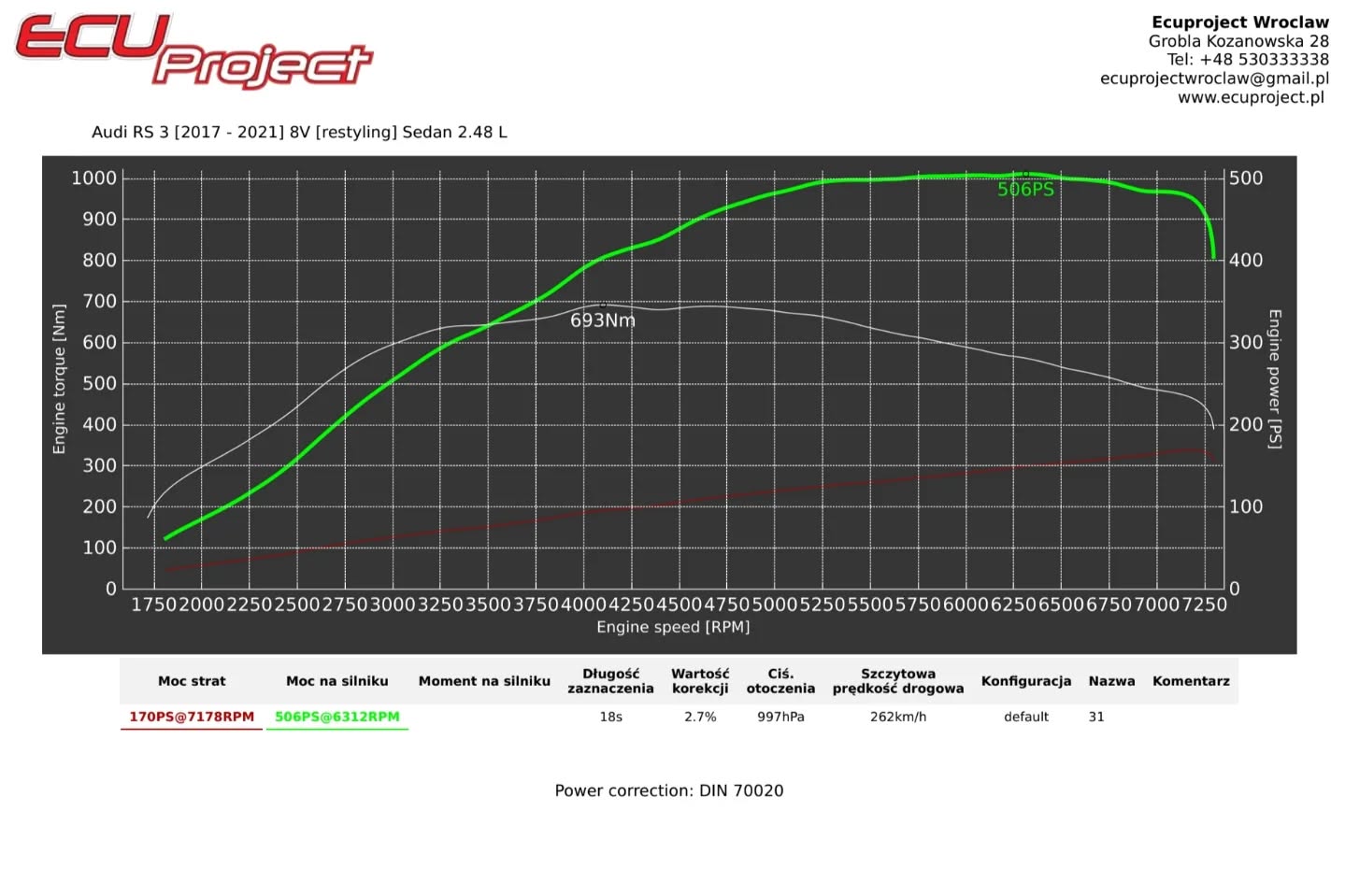Open the ecuprojectwroclaw@gmail.pl email address
1345x896 pixels.
(1214, 78)
